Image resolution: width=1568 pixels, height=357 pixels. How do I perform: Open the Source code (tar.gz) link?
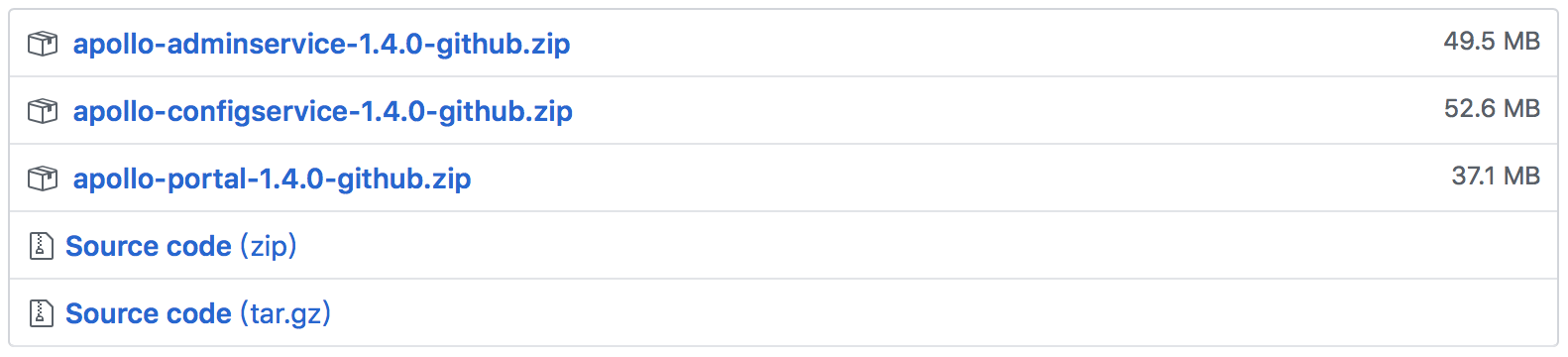198,313
